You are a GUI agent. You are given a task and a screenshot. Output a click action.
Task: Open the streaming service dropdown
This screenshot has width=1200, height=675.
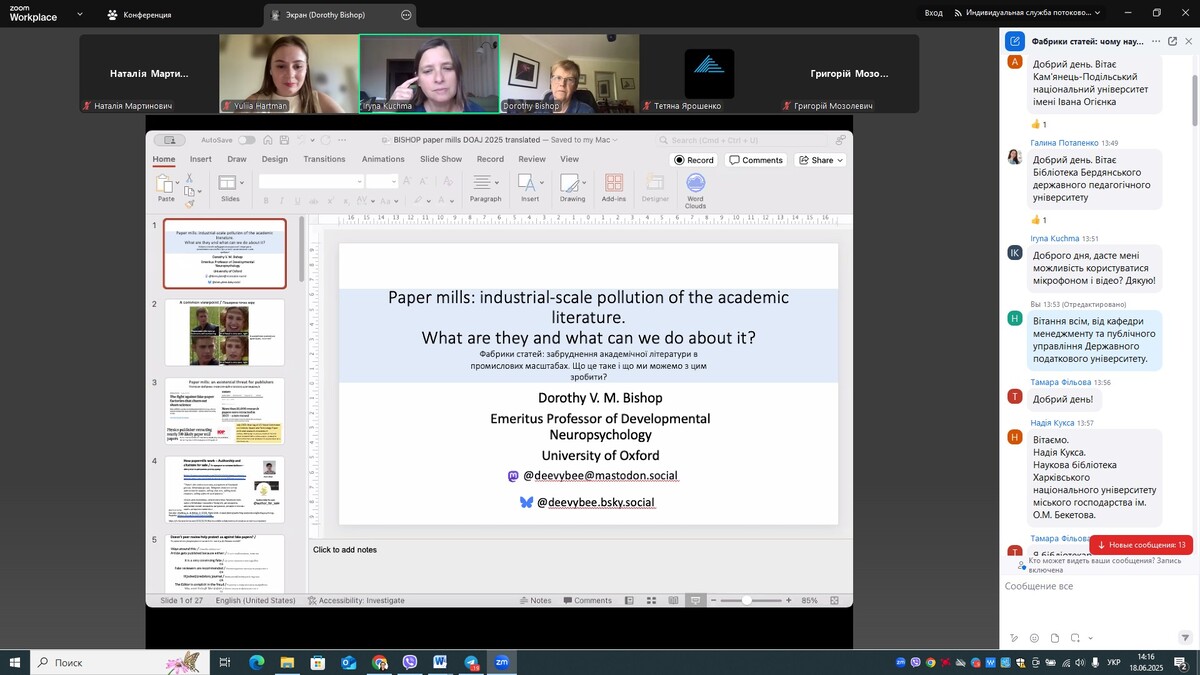point(1027,13)
